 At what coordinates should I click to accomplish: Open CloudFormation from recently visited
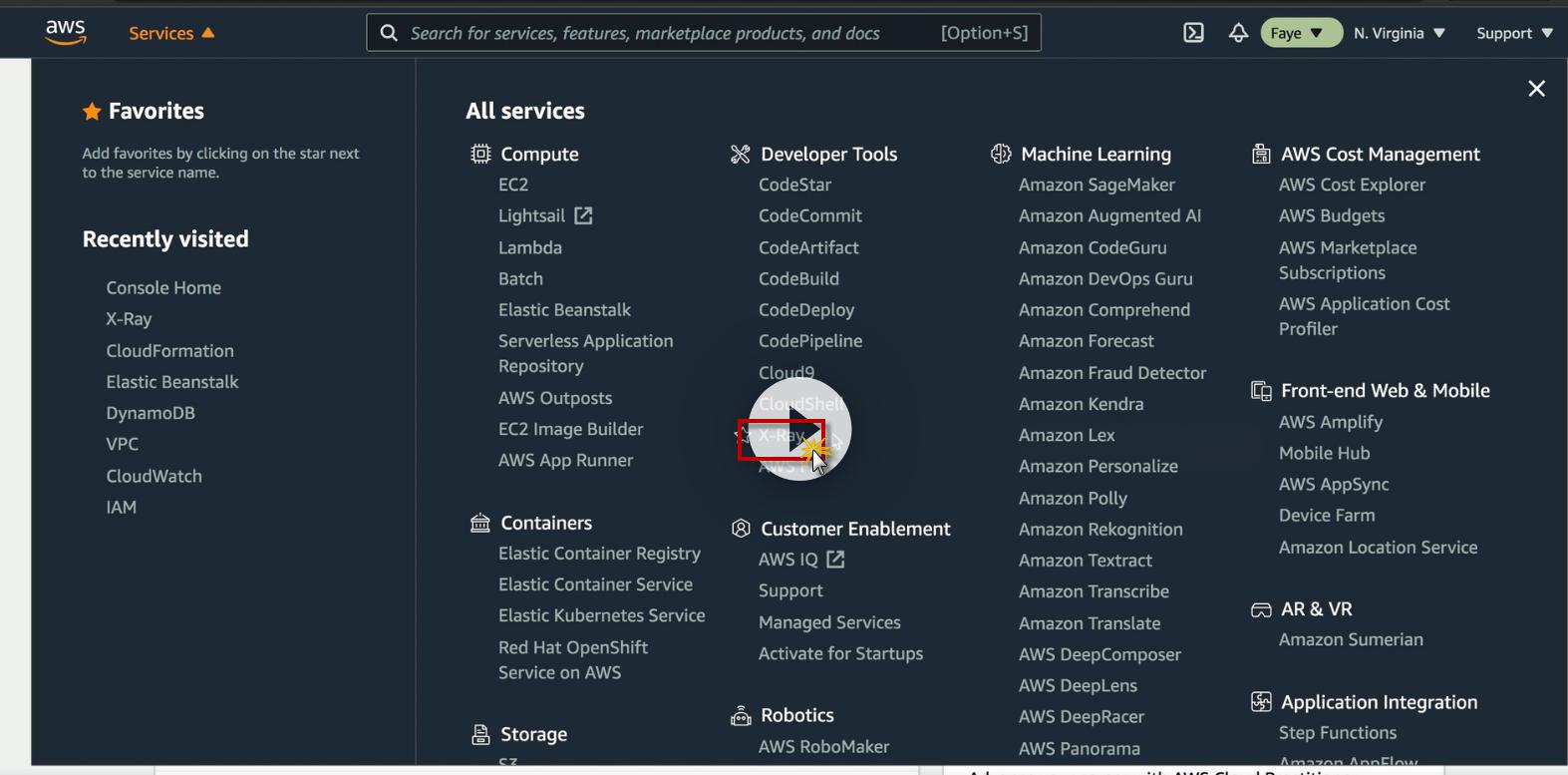click(x=169, y=350)
